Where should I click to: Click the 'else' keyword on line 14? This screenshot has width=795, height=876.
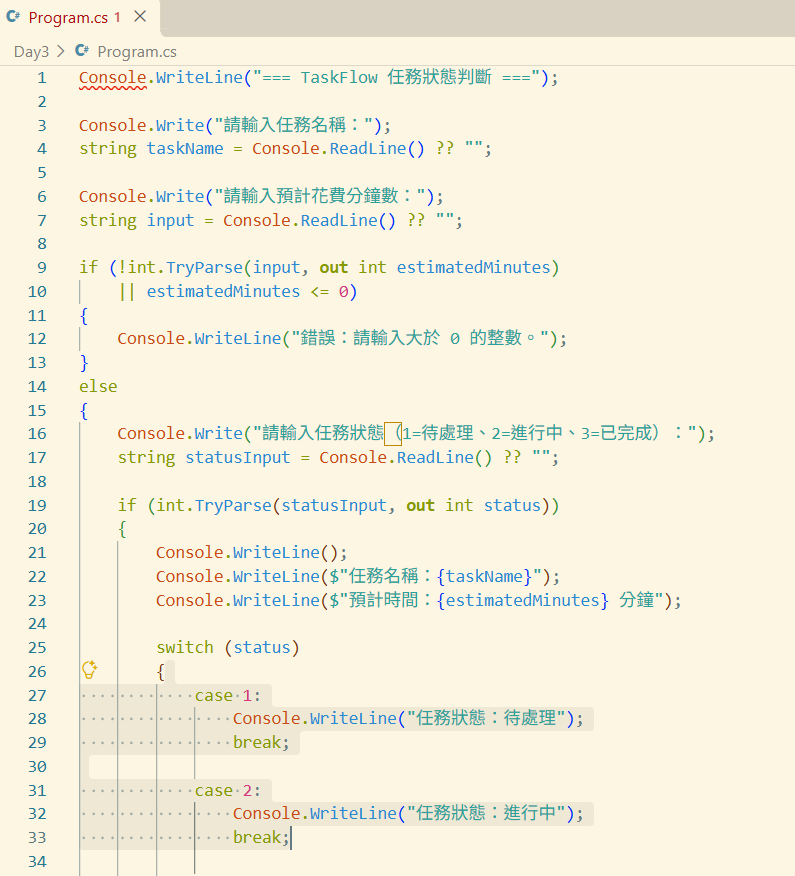click(x=98, y=387)
